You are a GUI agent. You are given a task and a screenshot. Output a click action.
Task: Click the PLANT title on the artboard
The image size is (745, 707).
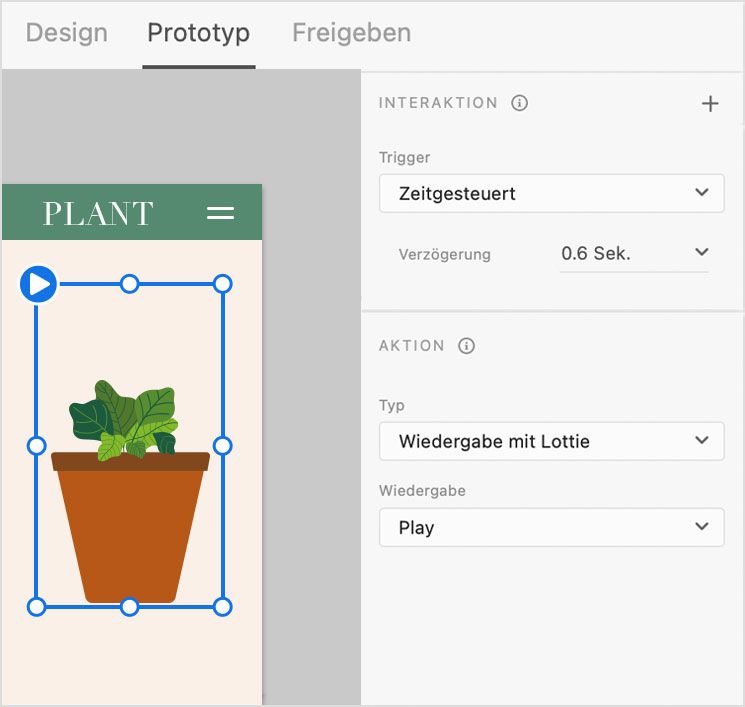coord(98,213)
